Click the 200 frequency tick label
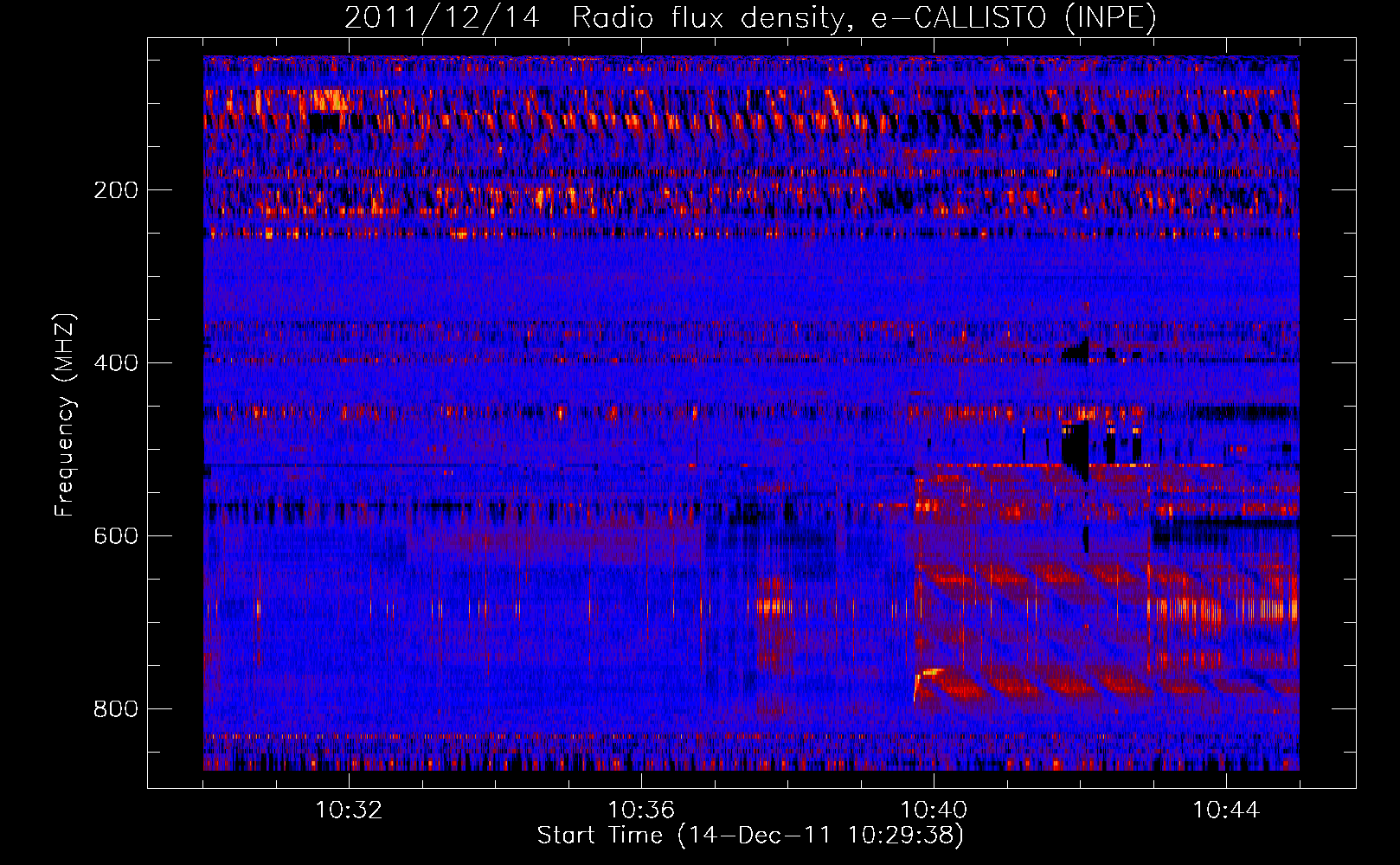The image size is (1400, 865). click(x=116, y=190)
